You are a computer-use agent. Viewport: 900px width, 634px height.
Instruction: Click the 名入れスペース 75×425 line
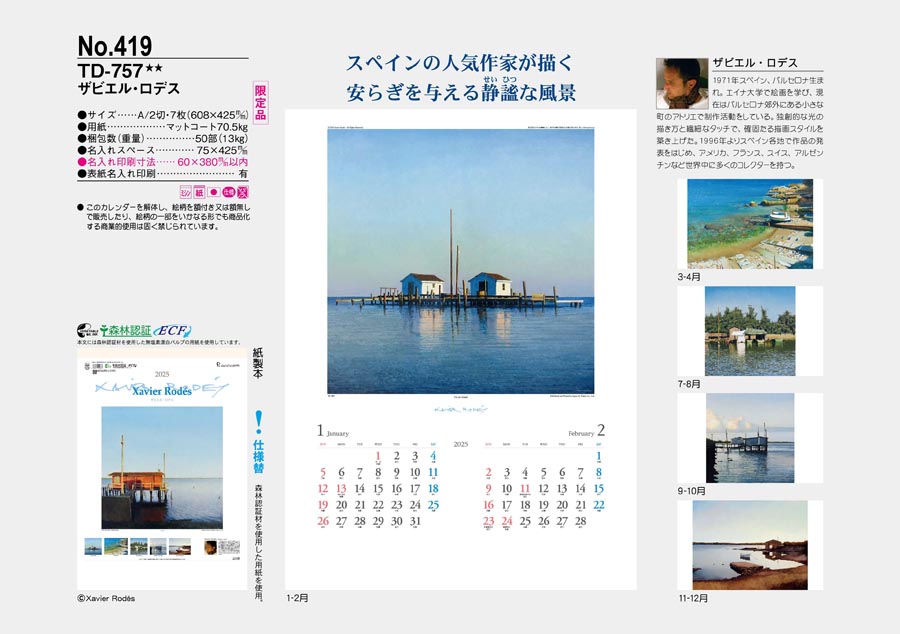[x=162, y=150]
